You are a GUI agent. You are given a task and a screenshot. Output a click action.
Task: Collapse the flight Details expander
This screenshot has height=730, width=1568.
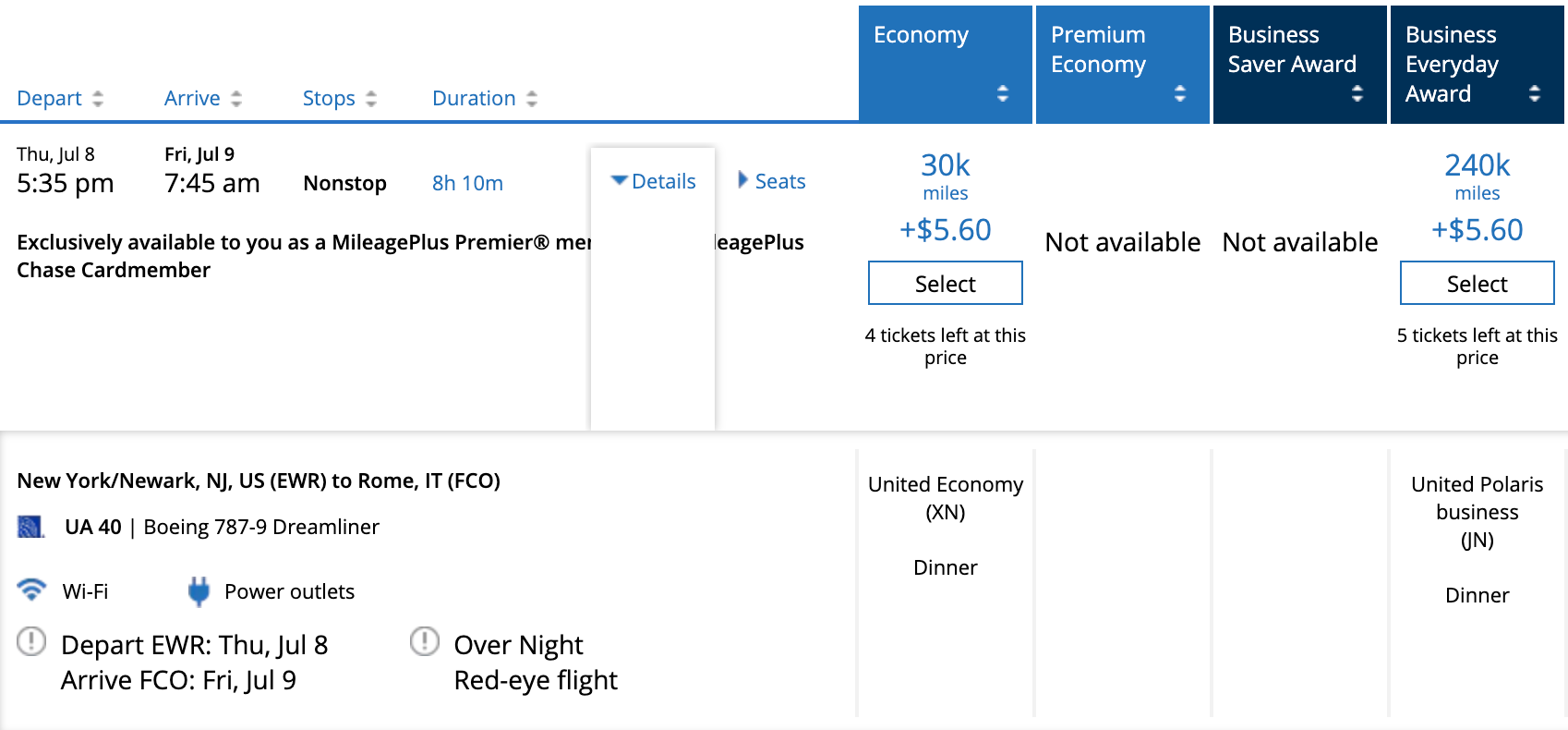(x=654, y=181)
